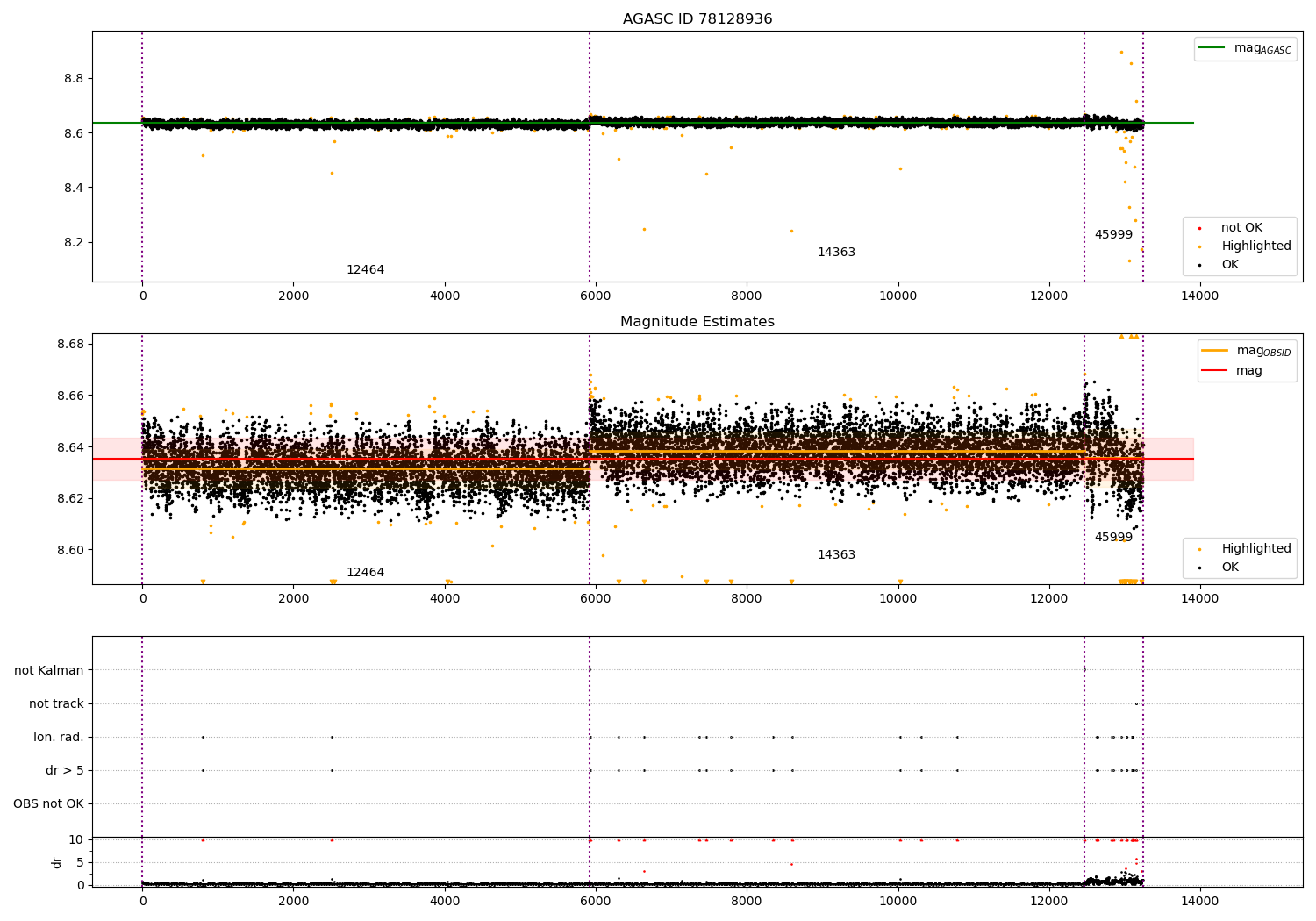Click the 10000 x-axis tick under Magnitude Estimates plot
The width and height of the screenshot is (1316, 921).
tap(898, 598)
